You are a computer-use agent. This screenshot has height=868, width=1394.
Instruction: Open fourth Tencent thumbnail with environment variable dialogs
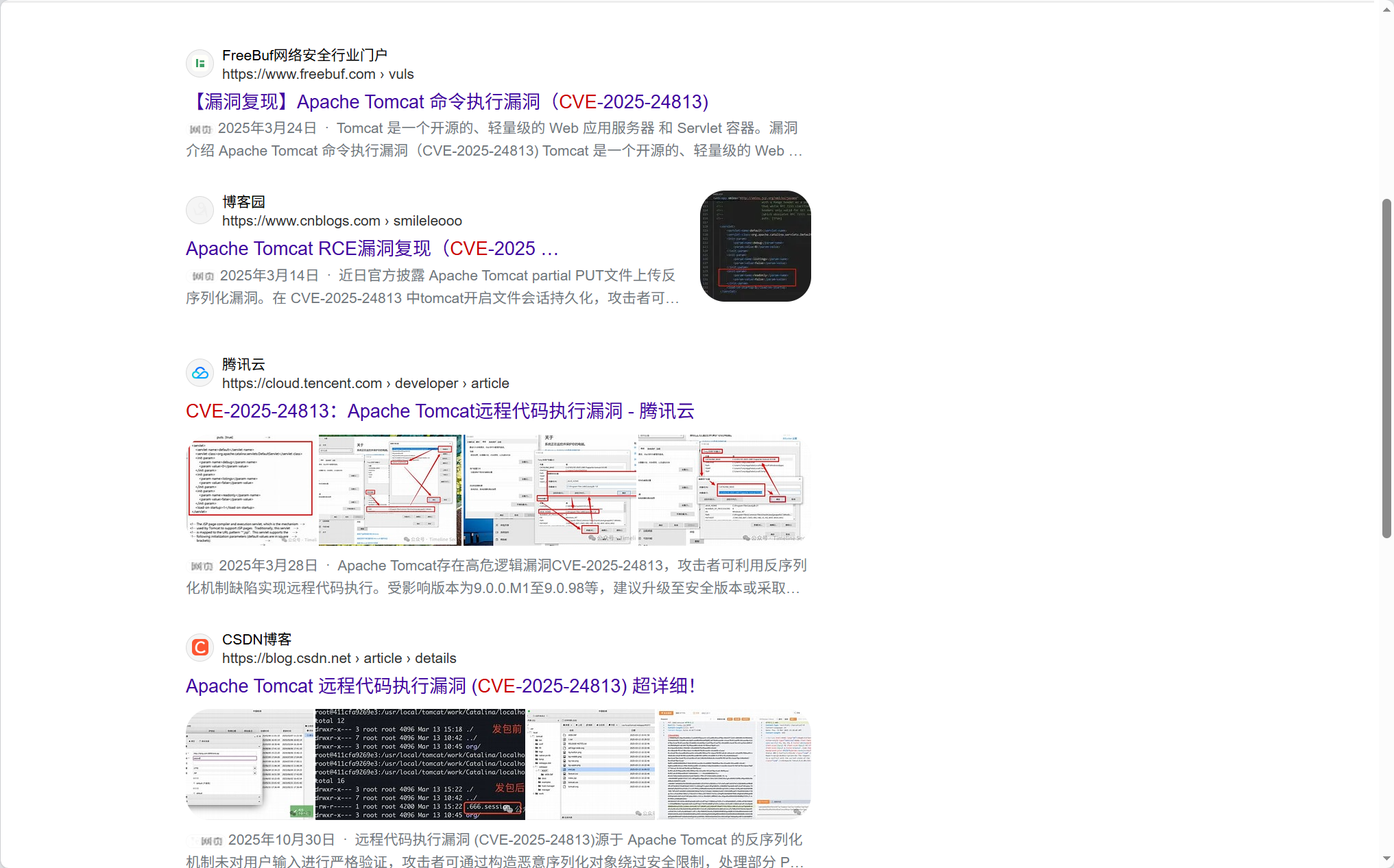(x=724, y=490)
